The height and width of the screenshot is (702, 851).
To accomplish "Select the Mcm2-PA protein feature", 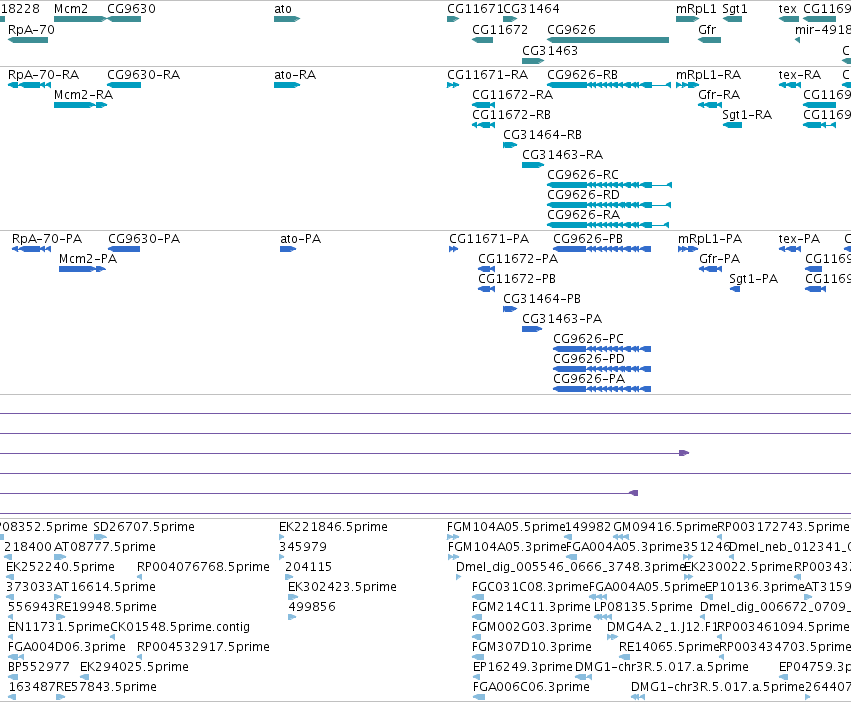I will pos(82,269).
